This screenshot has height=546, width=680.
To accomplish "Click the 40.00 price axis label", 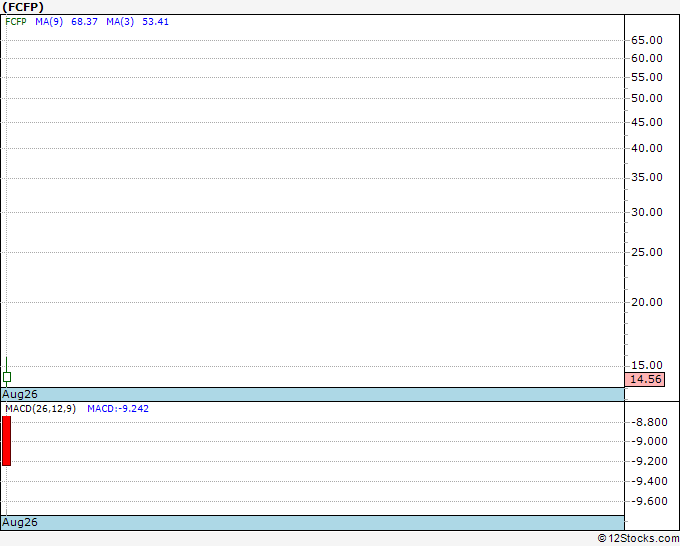I will (647, 148).
